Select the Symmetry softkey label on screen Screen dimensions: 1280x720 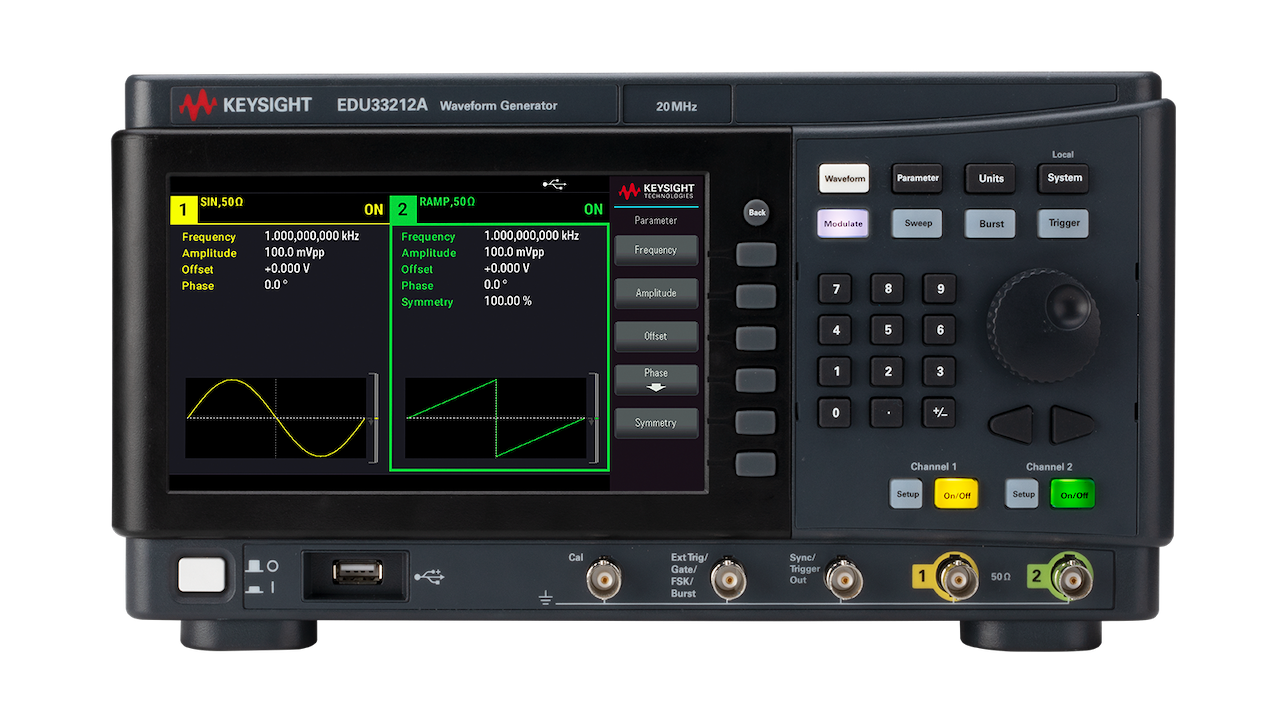tap(656, 423)
